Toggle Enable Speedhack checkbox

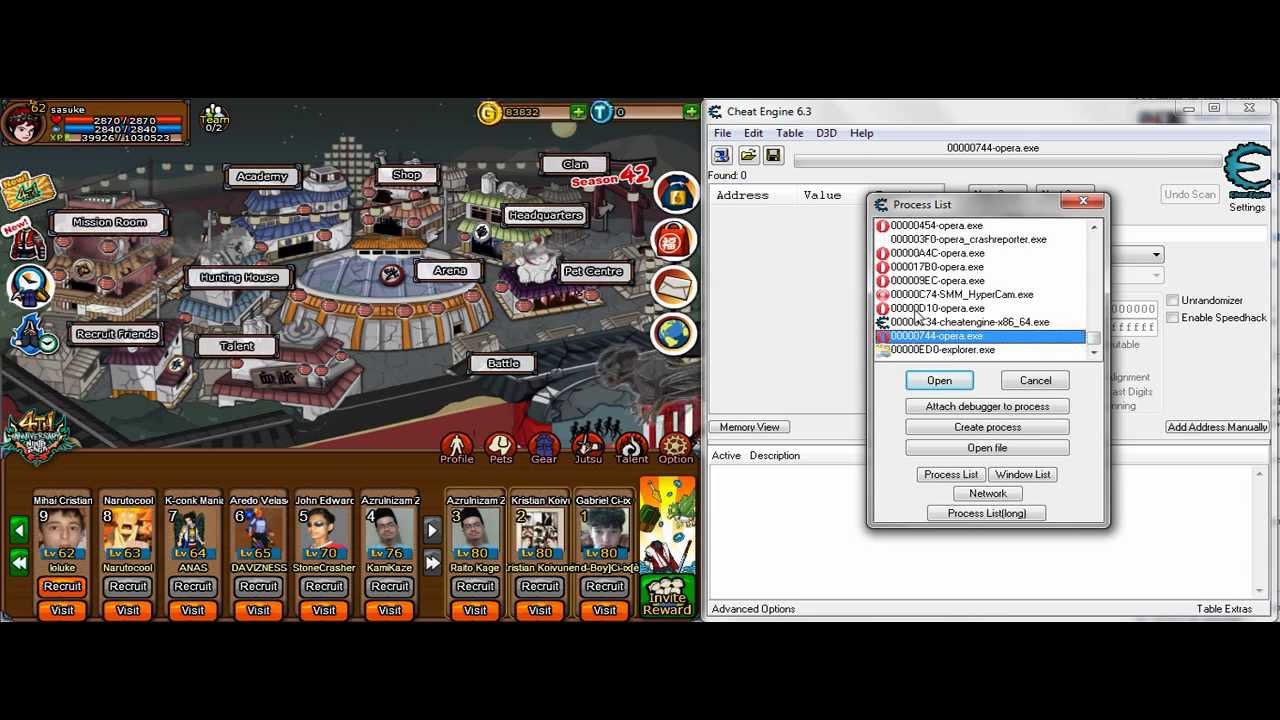[1173, 318]
